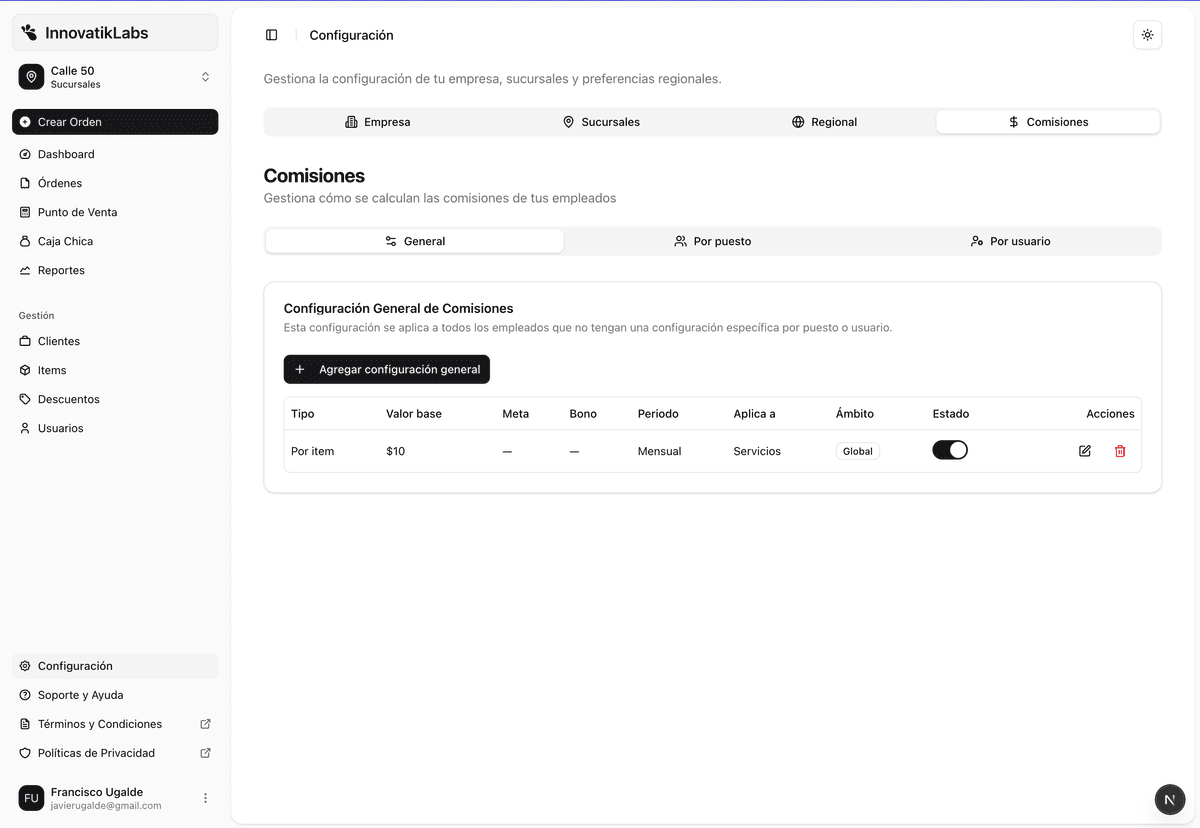Click the Global ámbito badge
The image size is (1200, 828).
pyautogui.click(x=857, y=451)
